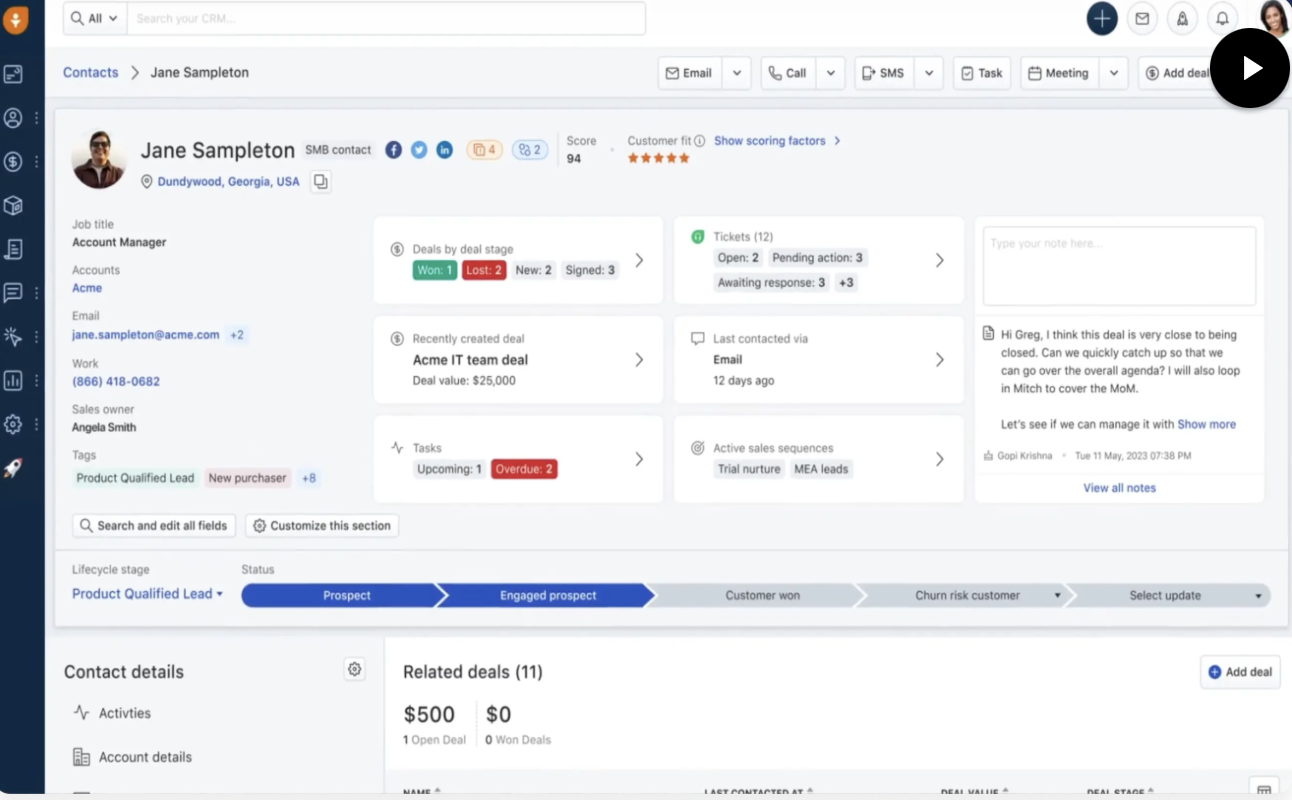Click the orange badge showing 4
The width and height of the screenshot is (1292, 800).
485,150
